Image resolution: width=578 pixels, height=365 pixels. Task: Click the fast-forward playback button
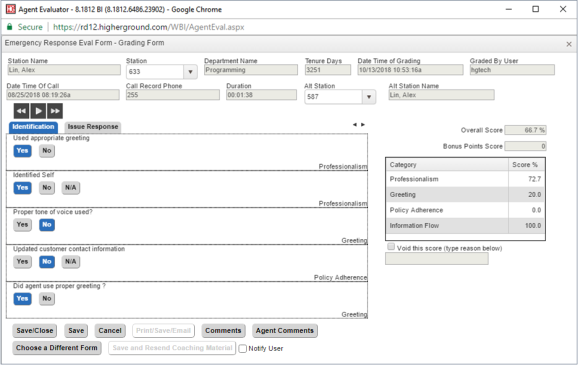[55, 111]
